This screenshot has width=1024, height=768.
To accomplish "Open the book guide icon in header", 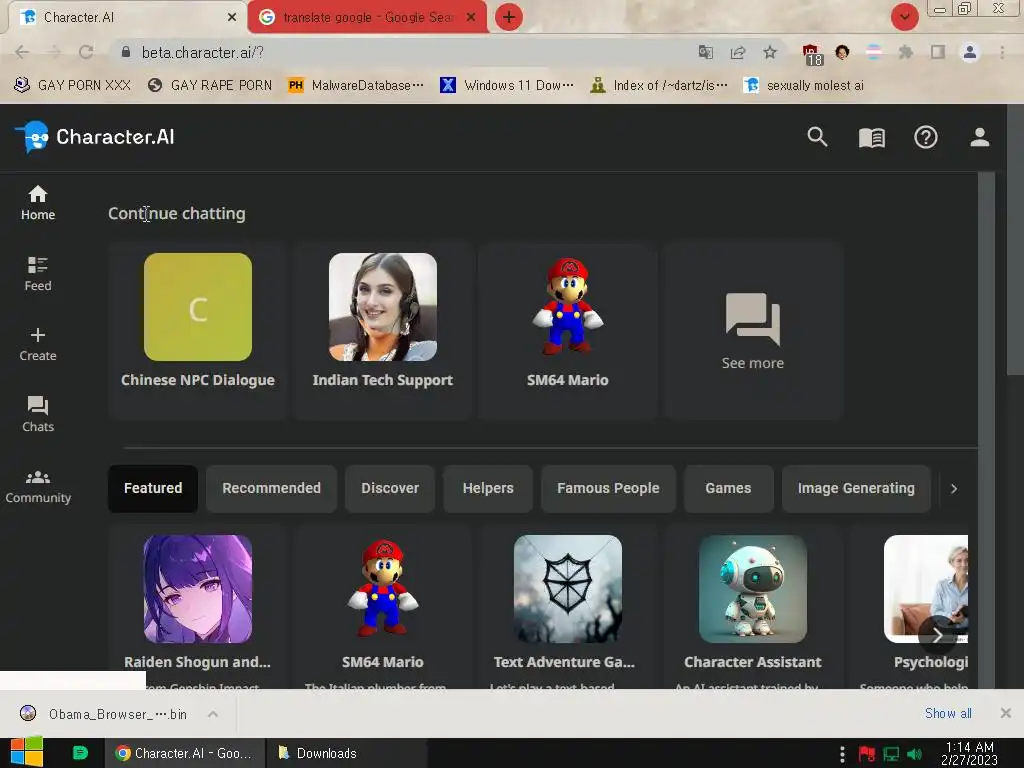I will tap(871, 137).
